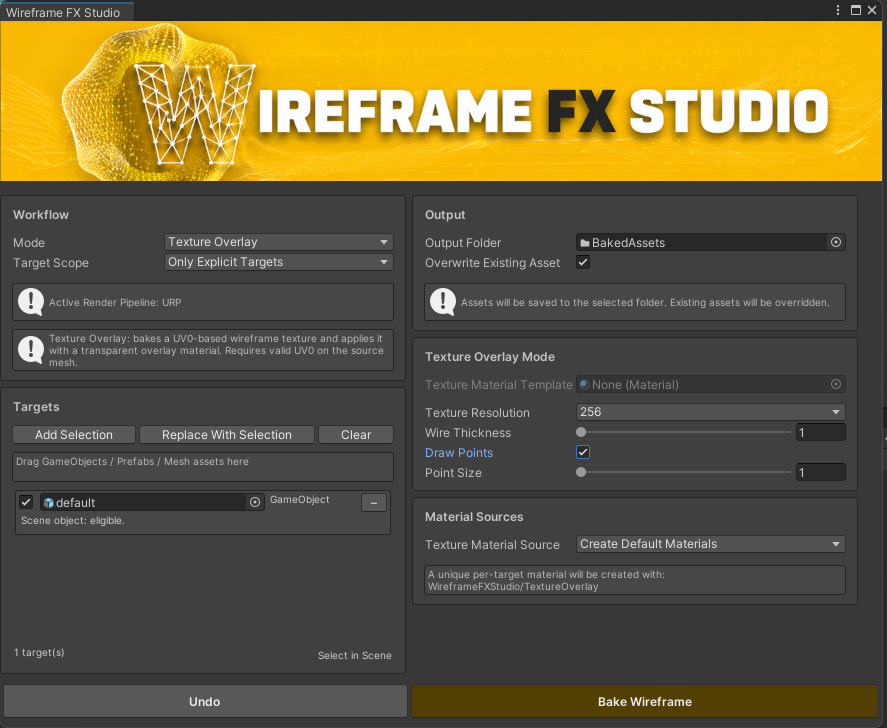Click the Texture Overlay description info icon
Image resolution: width=887 pixels, height=728 pixels.
[31, 350]
